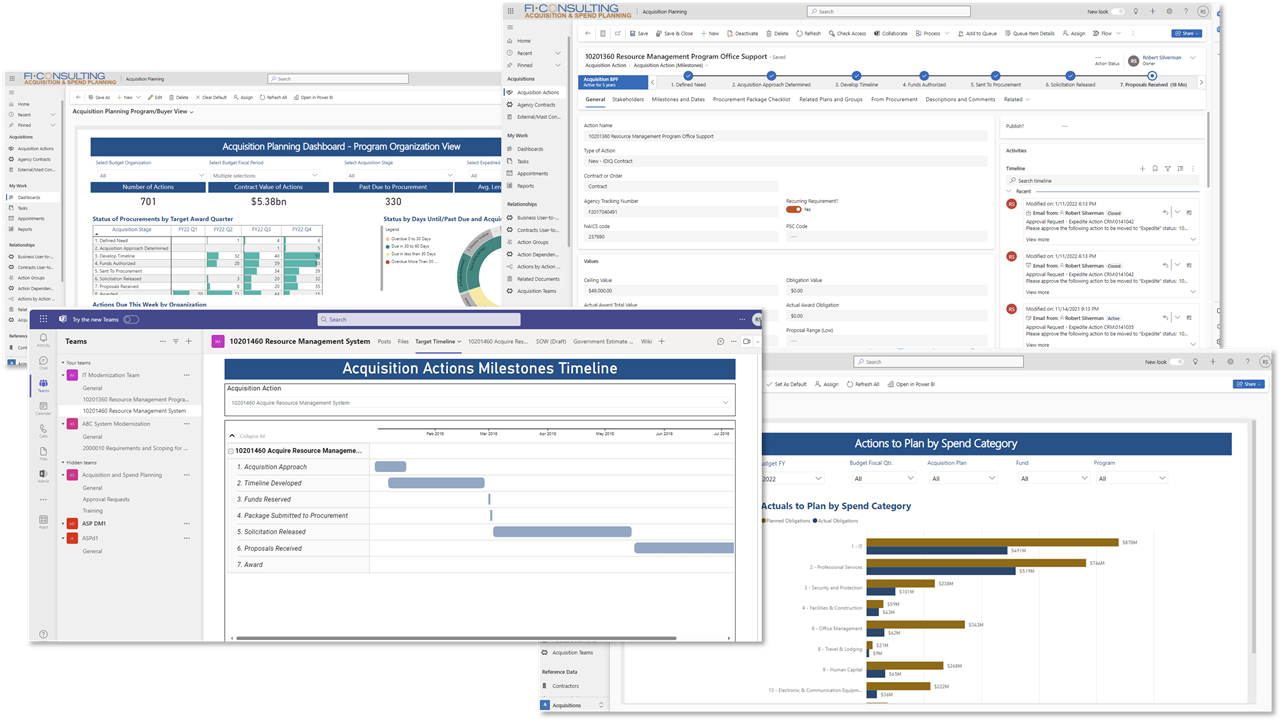Click Refresh in the record command bar

click(x=808, y=33)
